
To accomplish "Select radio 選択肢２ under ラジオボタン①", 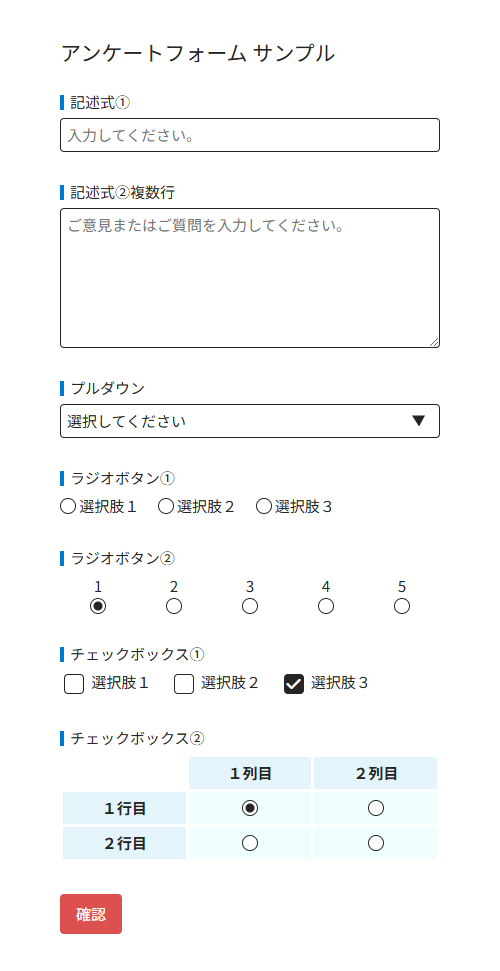I will 165,507.
